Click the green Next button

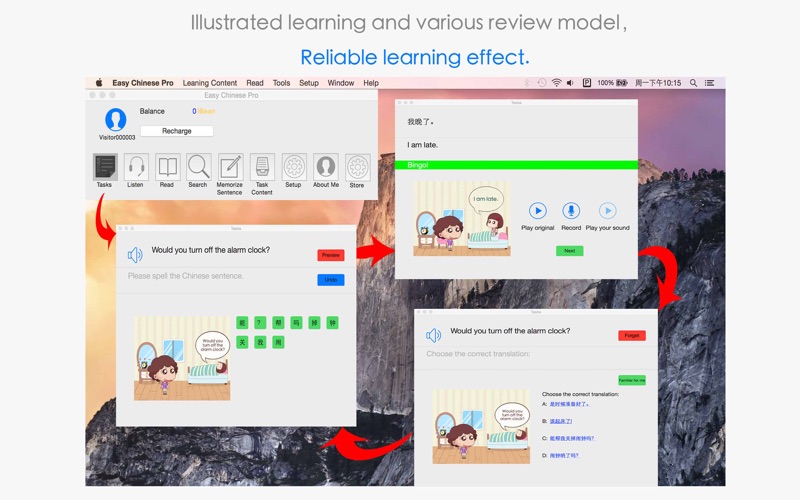[569, 251]
